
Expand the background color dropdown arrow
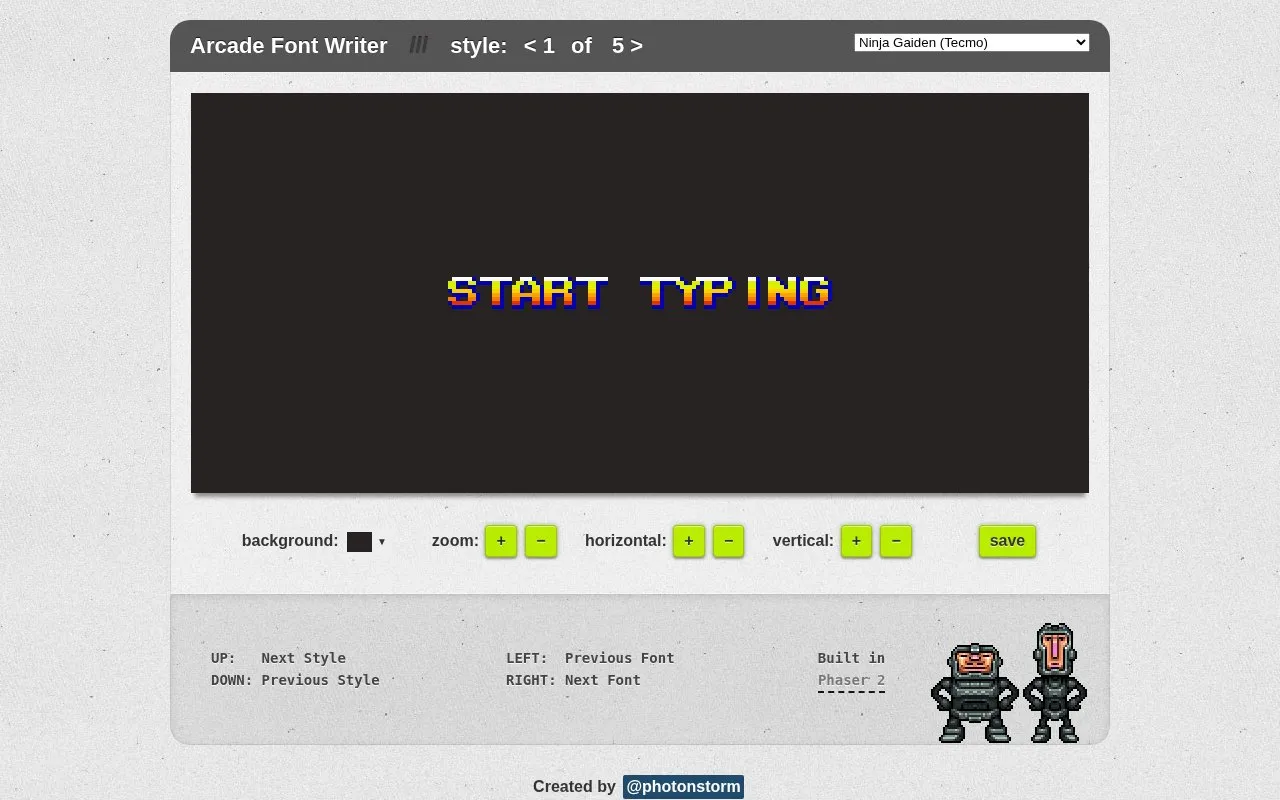(x=382, y=542)
